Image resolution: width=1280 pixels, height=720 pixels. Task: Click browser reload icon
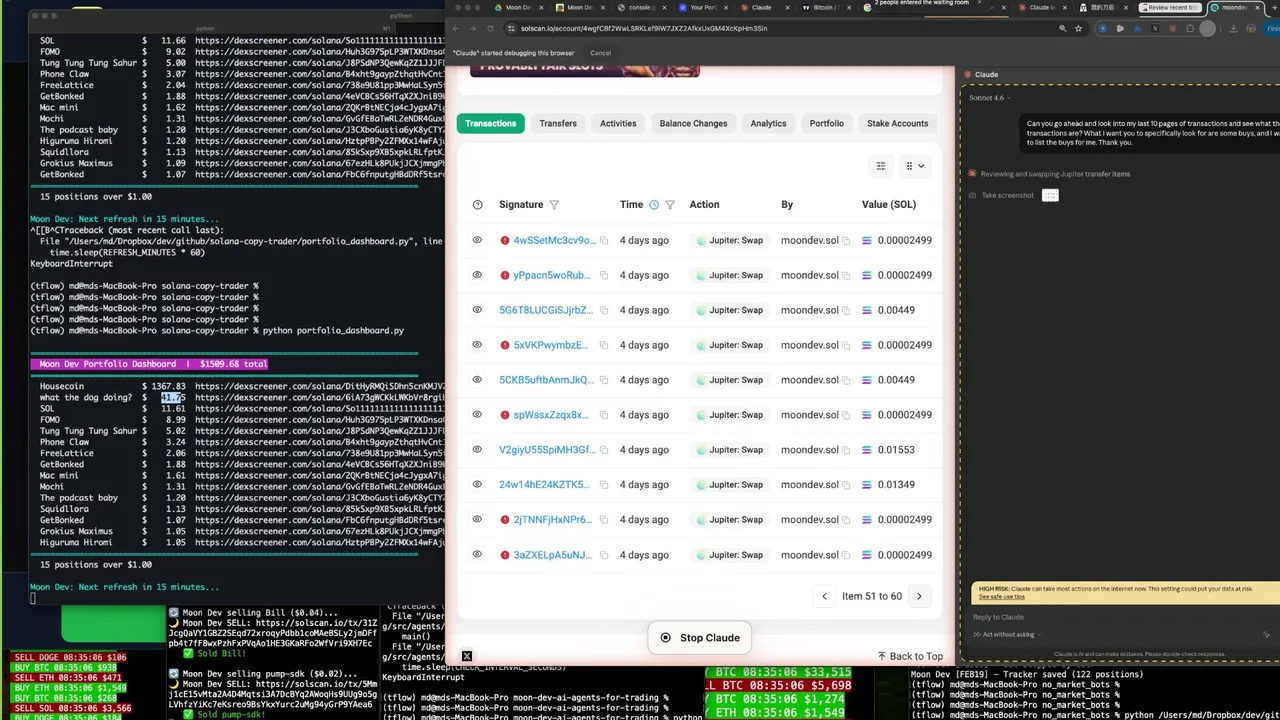coord(491,29)
